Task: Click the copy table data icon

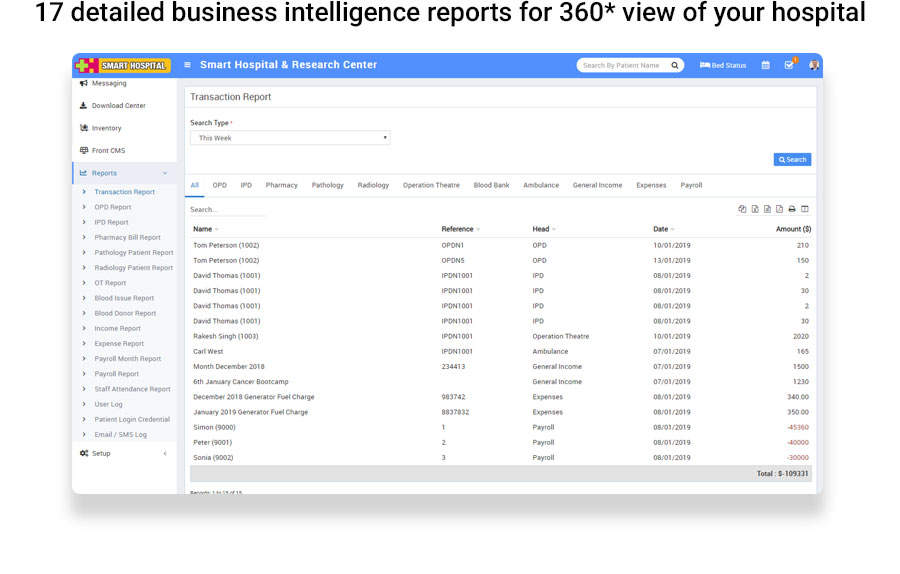Action: (742, 209)
